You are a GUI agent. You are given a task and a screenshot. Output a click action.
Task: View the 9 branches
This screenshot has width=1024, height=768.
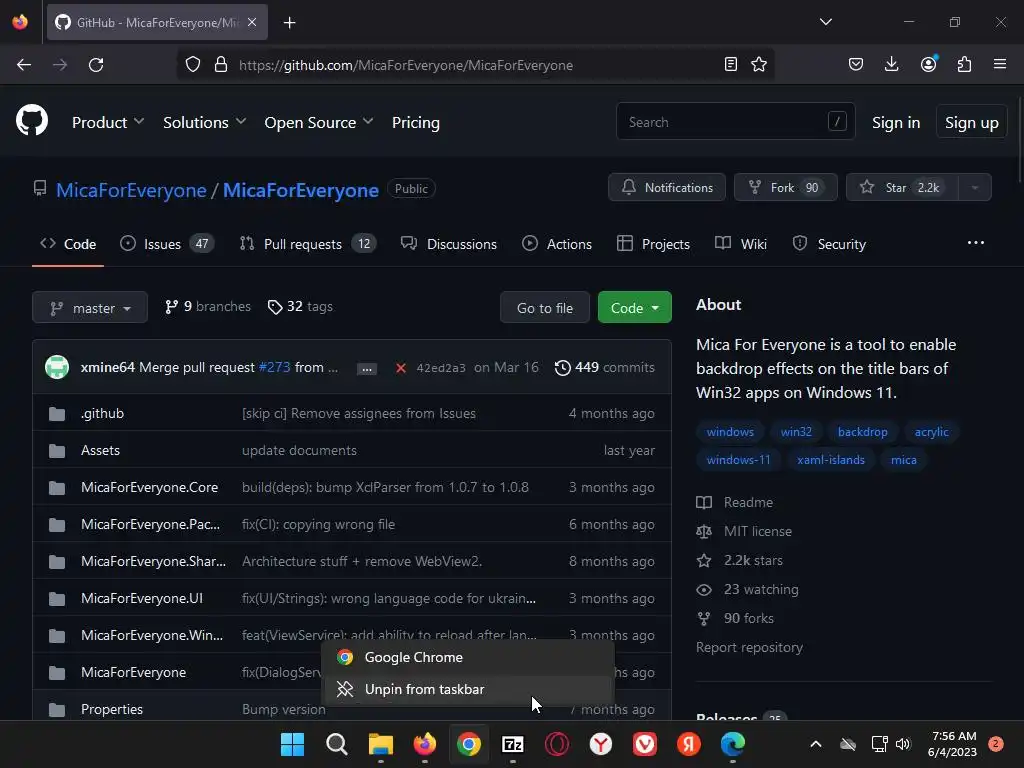click(208, 306)
